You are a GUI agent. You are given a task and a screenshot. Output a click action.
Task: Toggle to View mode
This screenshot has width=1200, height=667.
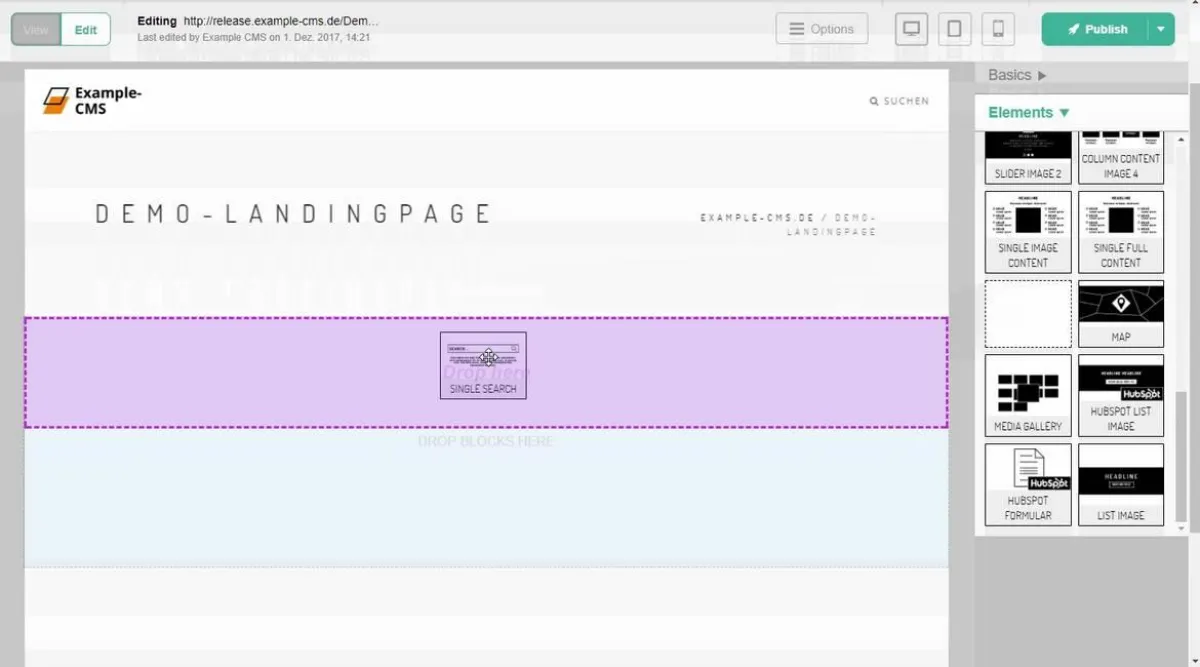(x=36, y=30)
